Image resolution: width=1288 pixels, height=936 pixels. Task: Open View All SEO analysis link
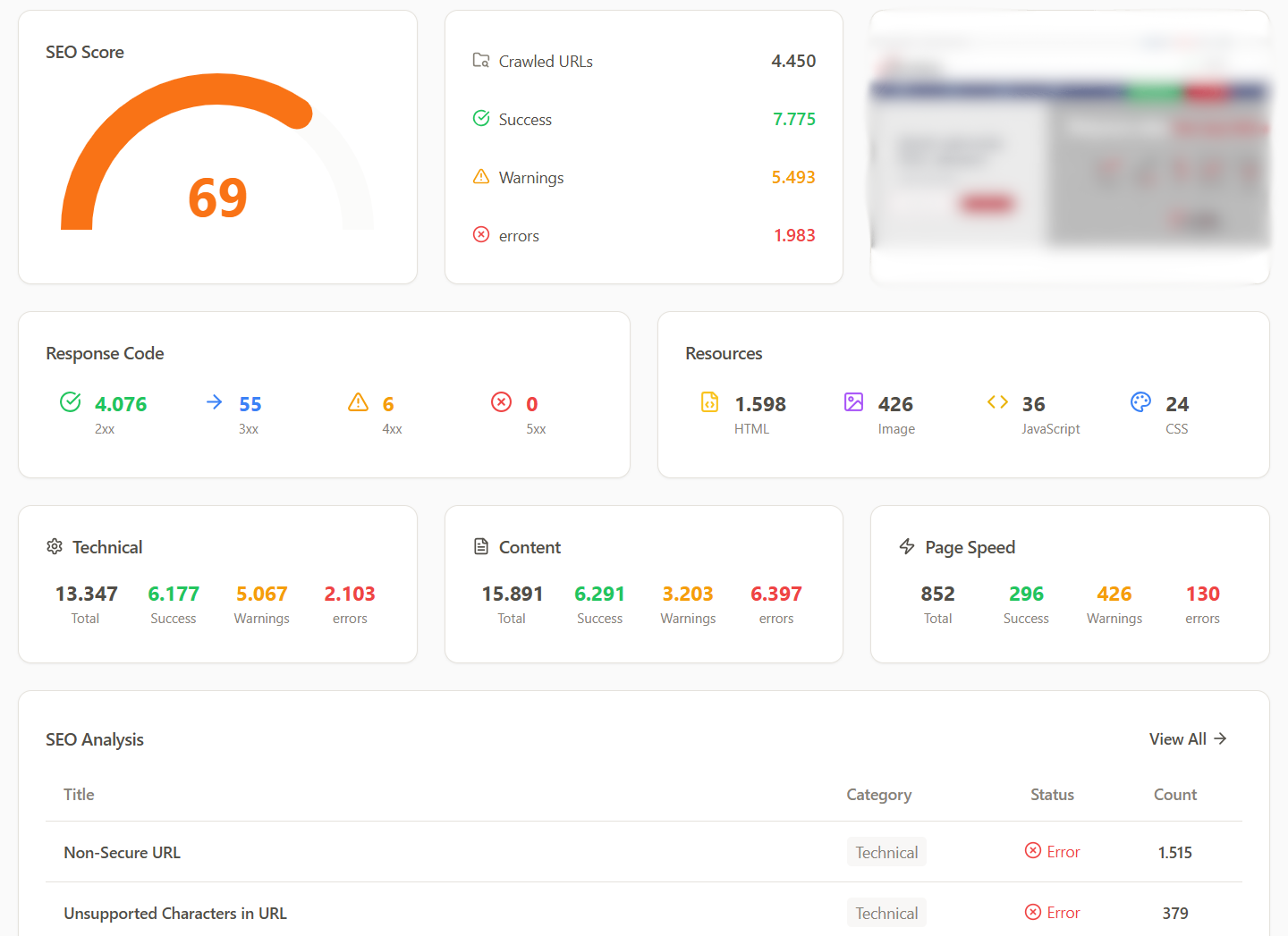point(1187,739)
